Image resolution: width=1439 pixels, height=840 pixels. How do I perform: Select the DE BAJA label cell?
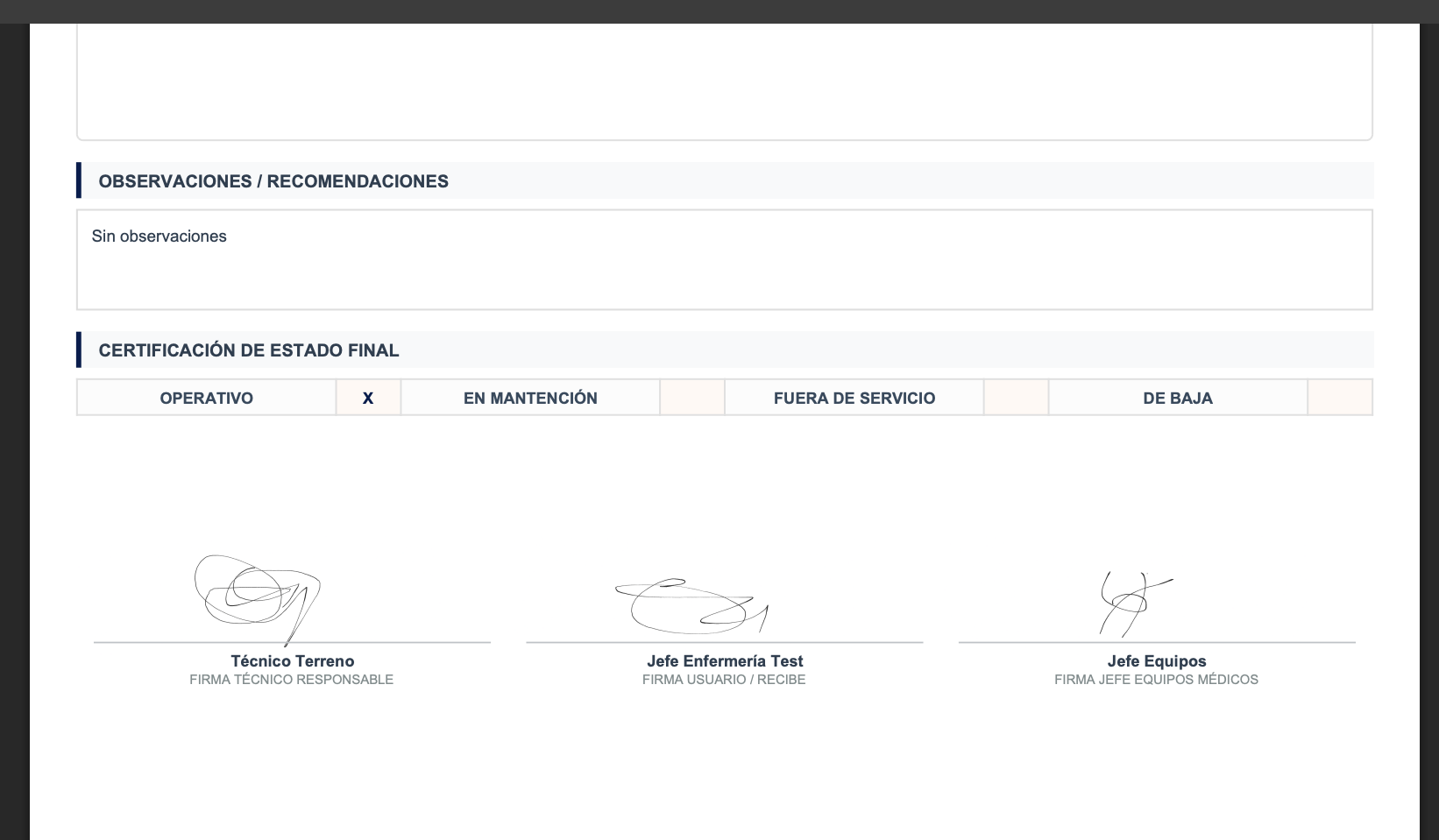coord(1178,399)
